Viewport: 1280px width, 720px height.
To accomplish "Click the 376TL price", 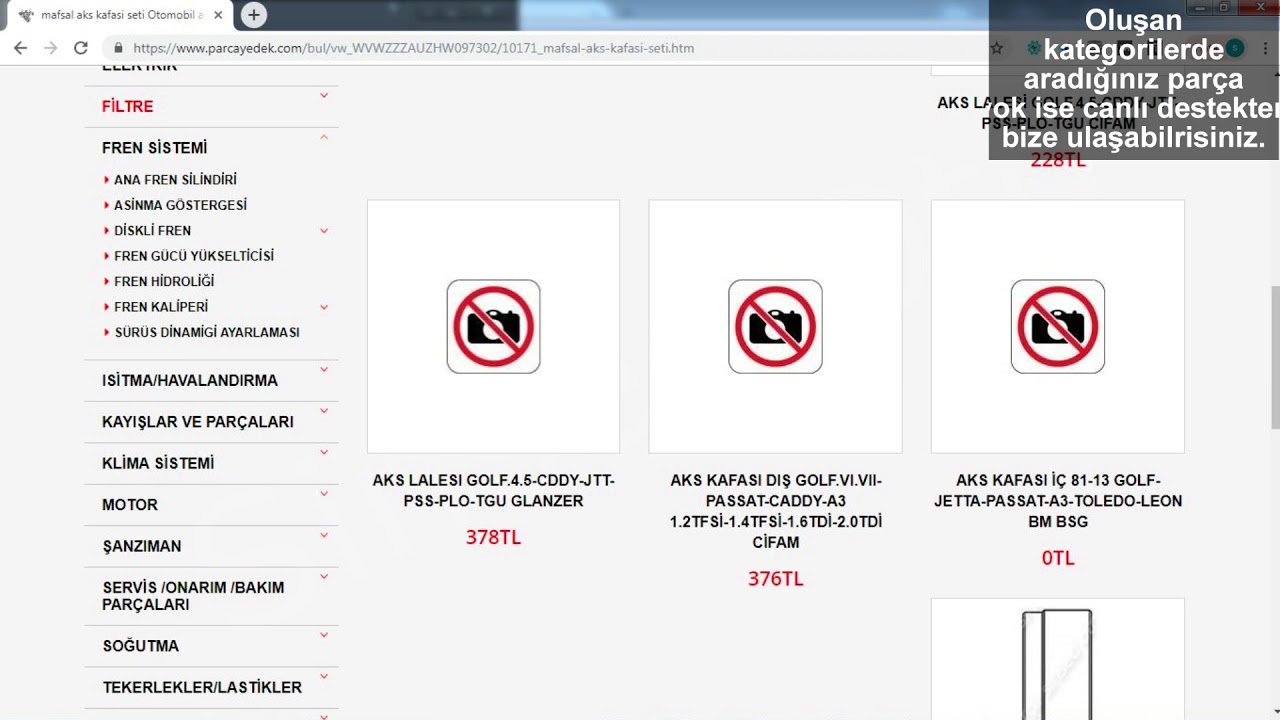I will coord(776,579).
